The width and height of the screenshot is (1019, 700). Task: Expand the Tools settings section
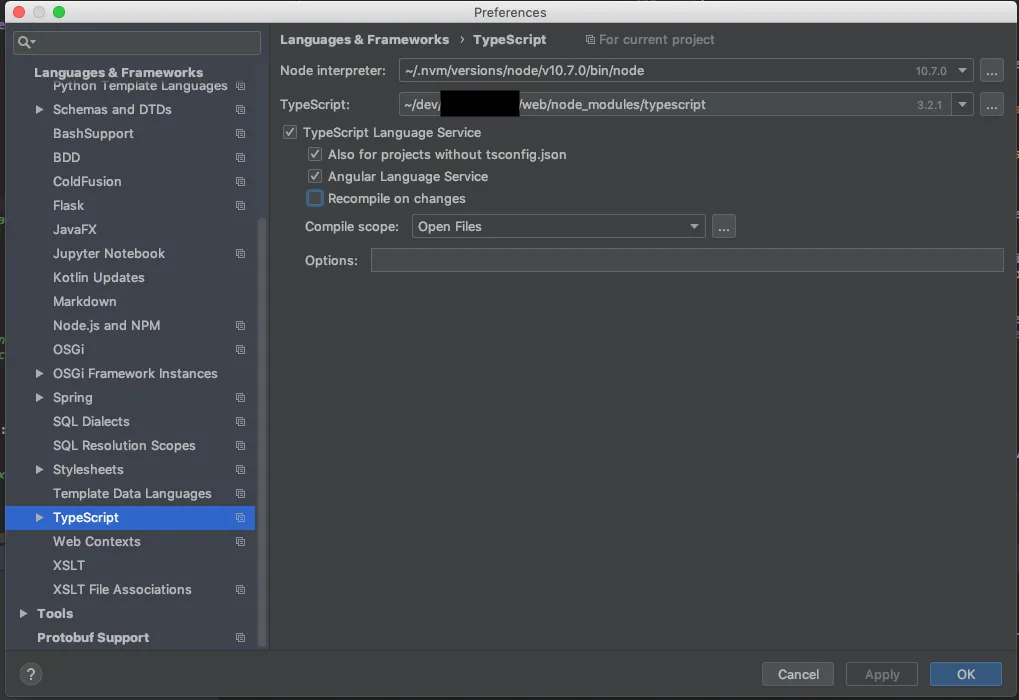point(23,614)
